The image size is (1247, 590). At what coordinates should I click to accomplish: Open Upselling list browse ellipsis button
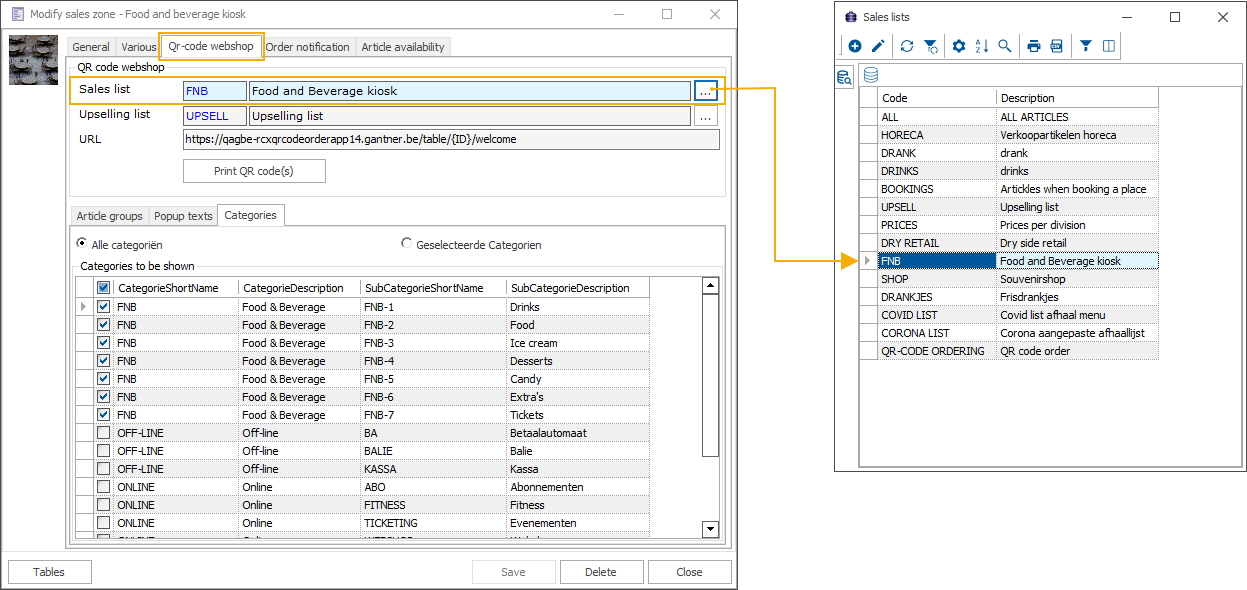click(706, 117)
